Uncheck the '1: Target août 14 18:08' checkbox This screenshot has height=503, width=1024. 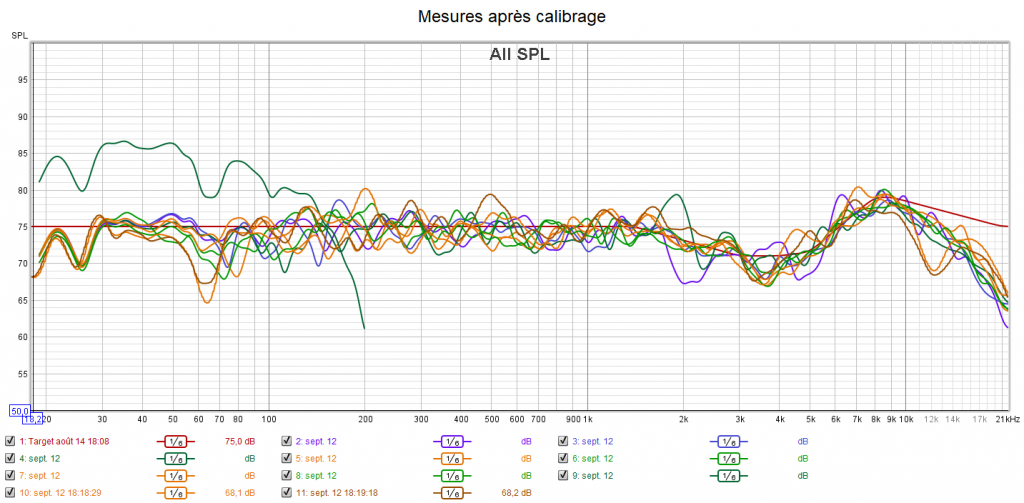pos(10,441)
